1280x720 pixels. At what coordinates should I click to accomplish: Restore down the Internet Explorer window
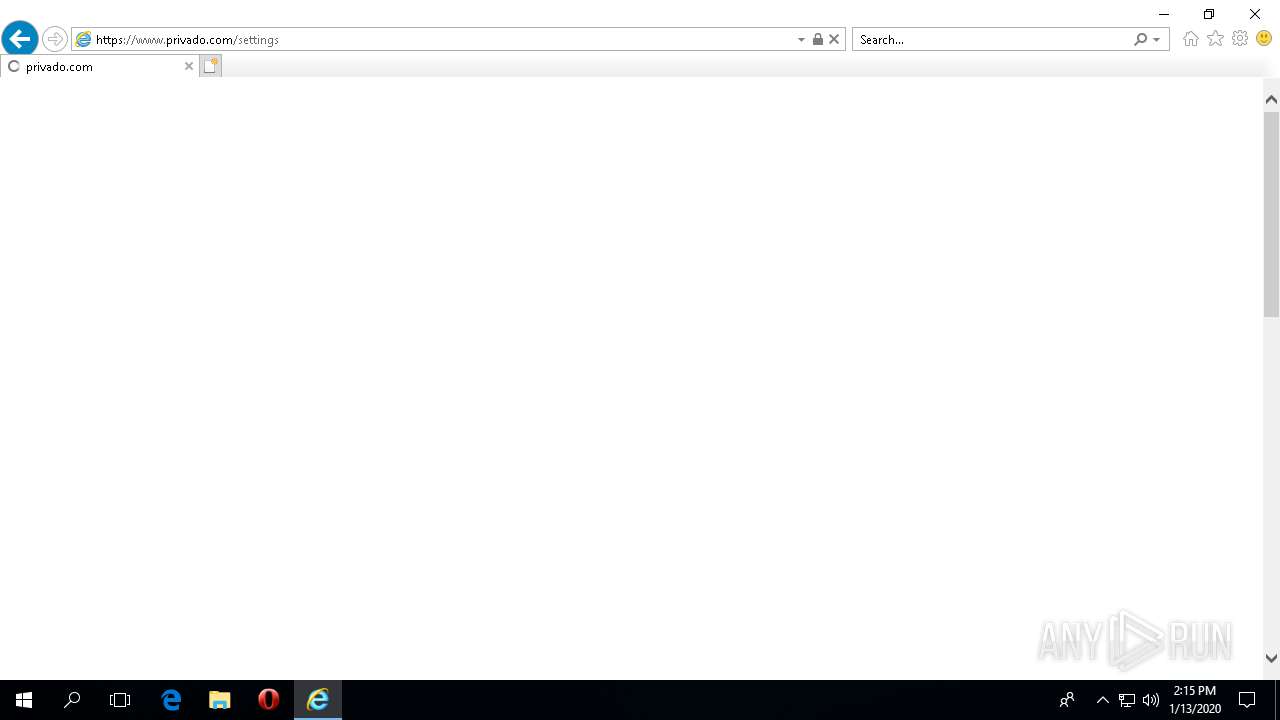pyautogui.click(x=1209, y=14)
